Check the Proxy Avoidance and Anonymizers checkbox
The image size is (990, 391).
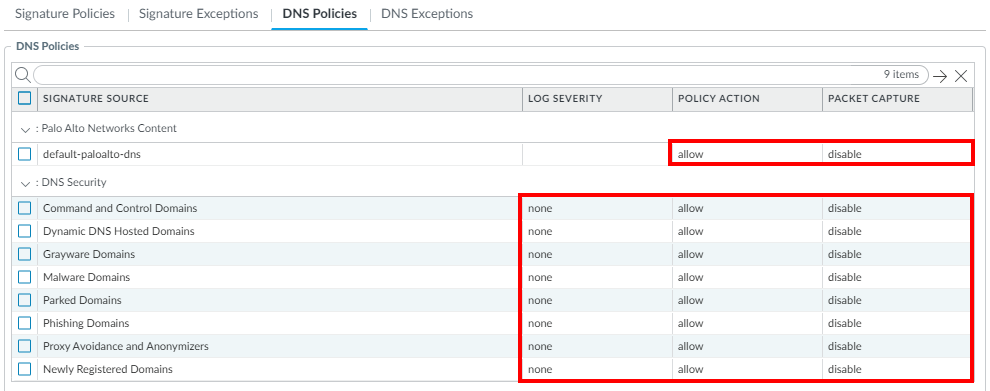point(25,346)
